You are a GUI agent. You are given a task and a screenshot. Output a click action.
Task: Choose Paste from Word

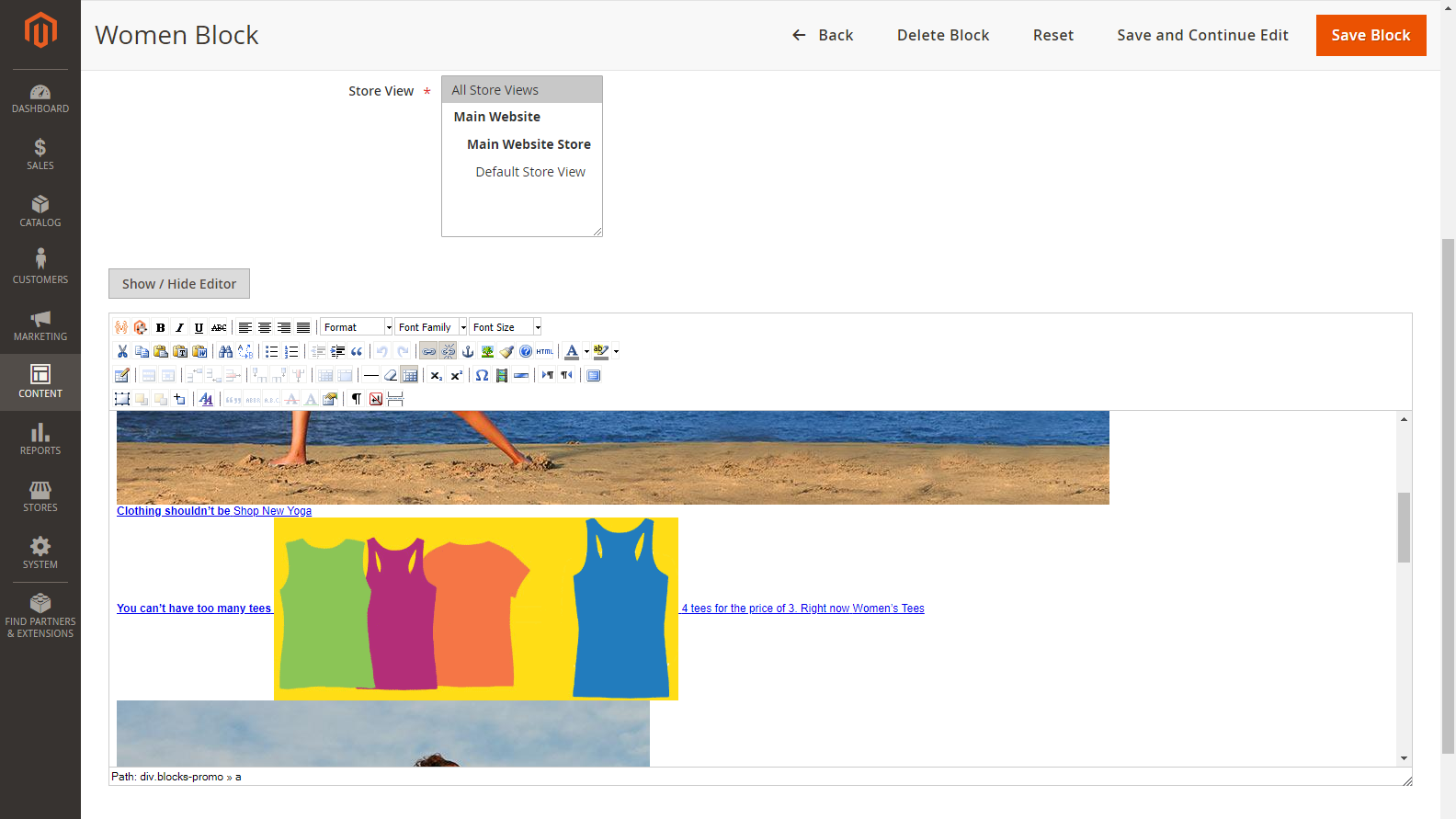pos(199,351)
